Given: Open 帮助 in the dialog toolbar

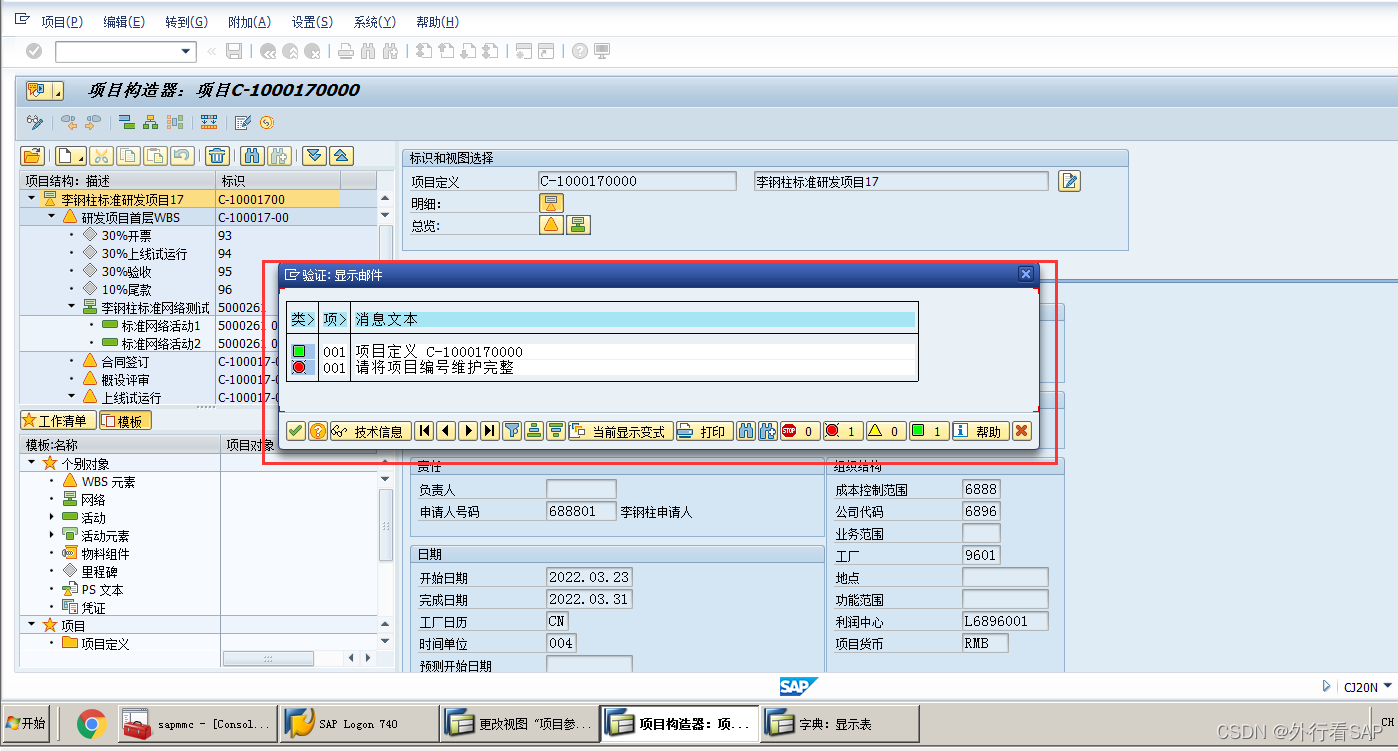Looking at the screenshot, I should (979, 431).
